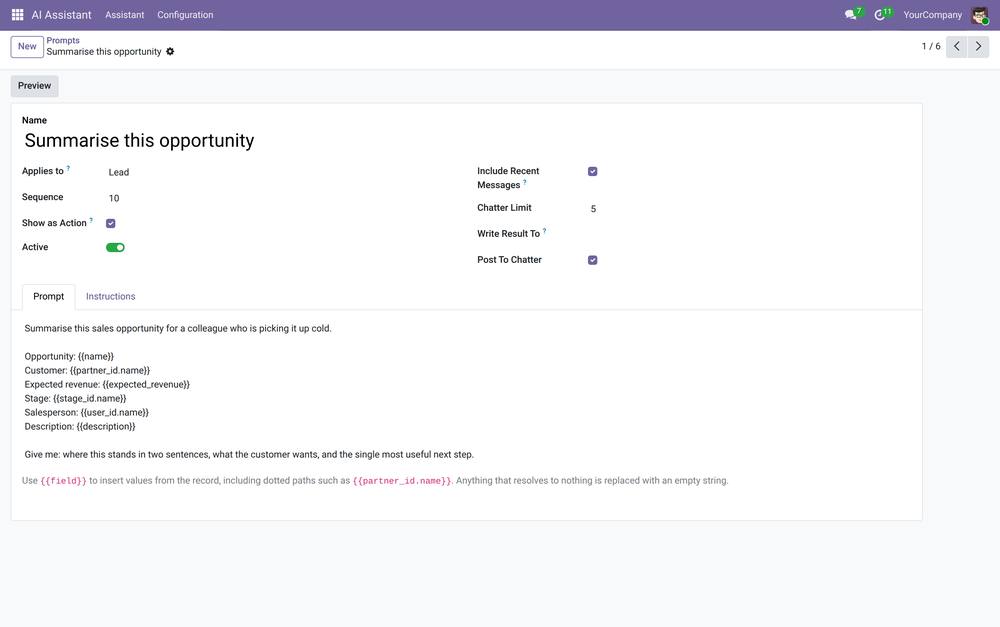Go to previous record arrow

(956, 47)
